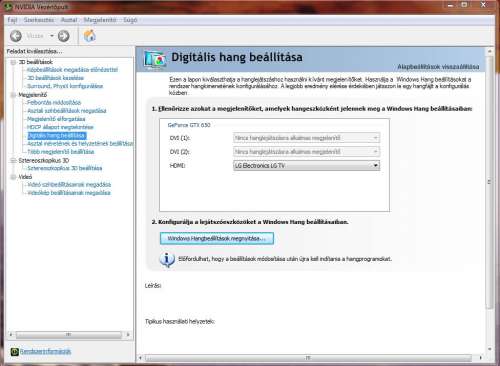Select Surround, PhysX konfigurálása tree item
The width and height of the screenshot is (500, 366).
(x=65, y=86)
